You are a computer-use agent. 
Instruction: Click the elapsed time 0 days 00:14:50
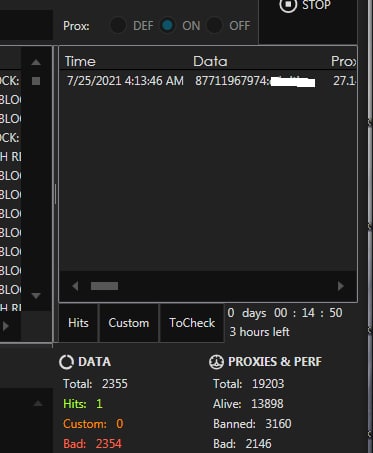(285, 313)
